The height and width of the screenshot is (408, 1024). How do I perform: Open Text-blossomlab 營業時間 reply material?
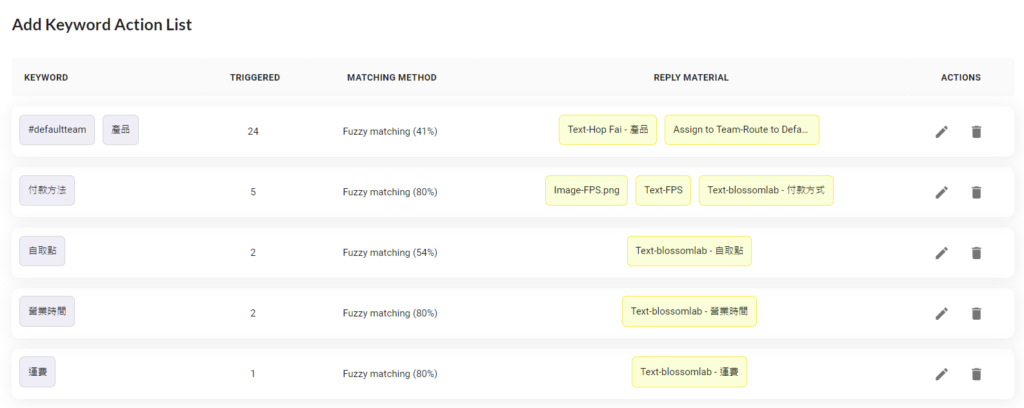(x=689, y=311)
